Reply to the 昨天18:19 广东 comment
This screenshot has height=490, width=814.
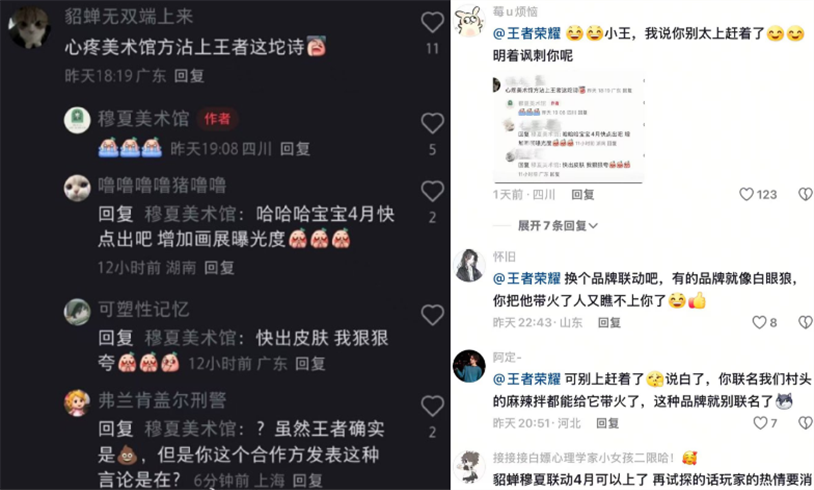pos(189,76)
